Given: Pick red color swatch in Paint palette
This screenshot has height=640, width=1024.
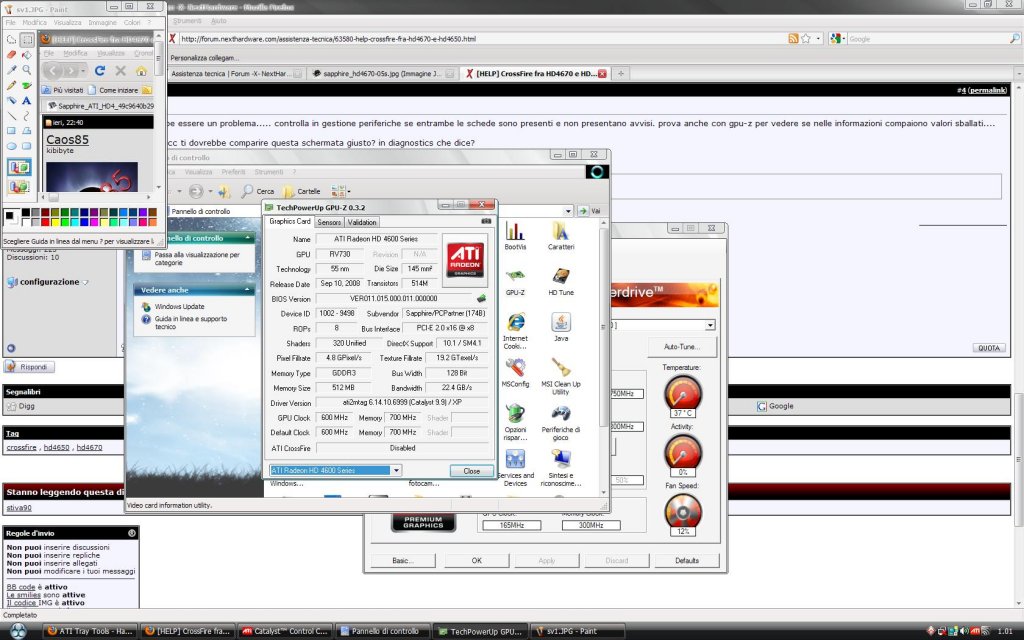Looking at the screenshot, I should 44,222.
